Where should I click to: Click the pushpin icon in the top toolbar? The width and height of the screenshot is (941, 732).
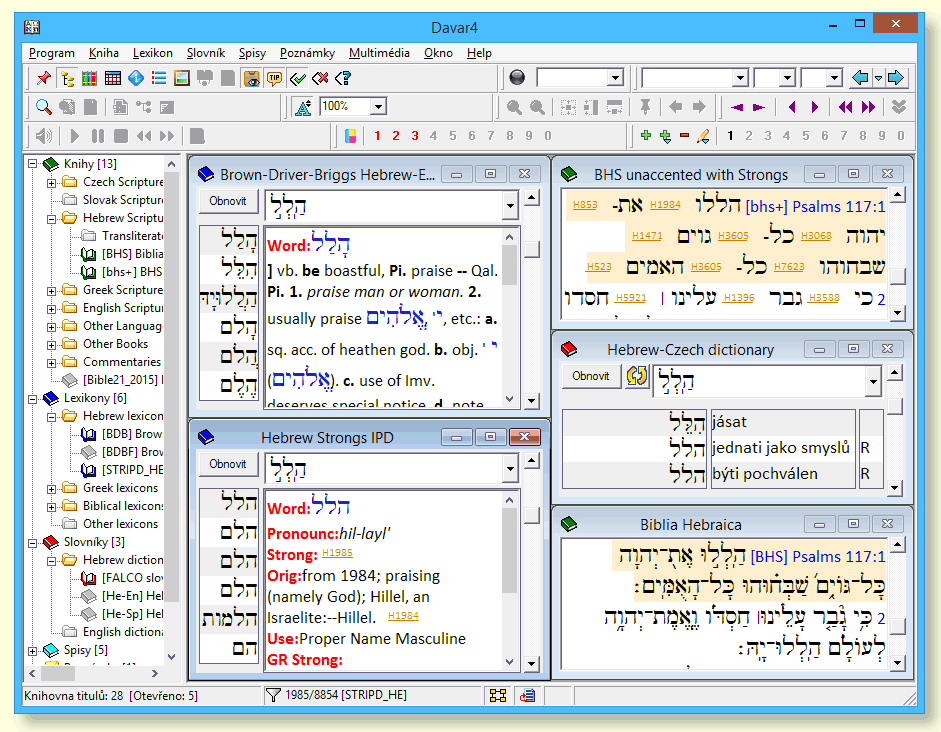pos(43,78)
